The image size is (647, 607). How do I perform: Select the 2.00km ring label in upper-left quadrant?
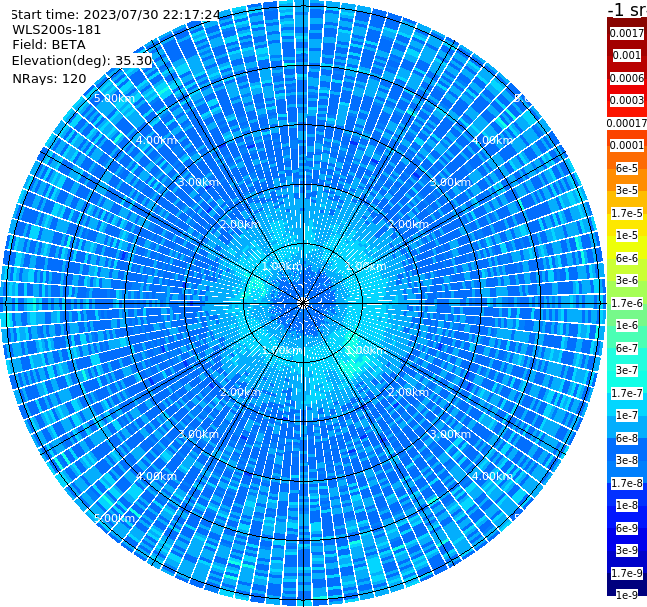240,224
